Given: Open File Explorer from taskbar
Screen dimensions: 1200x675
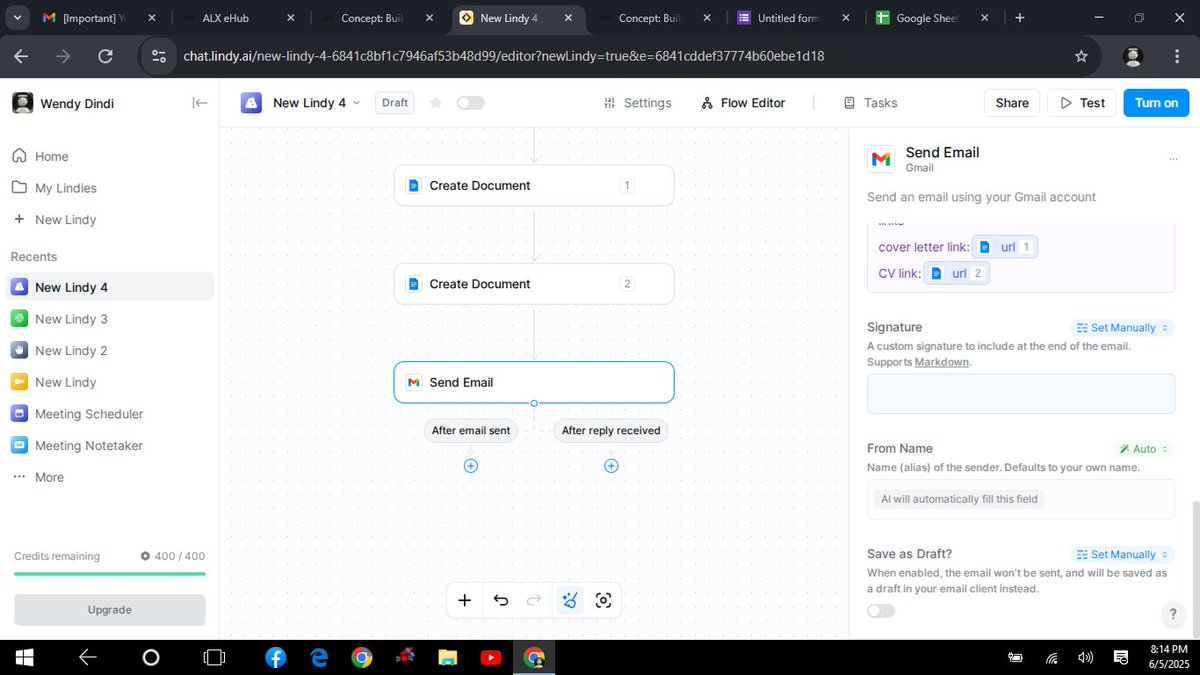Looking at the screenshot, I should (447, 657).
